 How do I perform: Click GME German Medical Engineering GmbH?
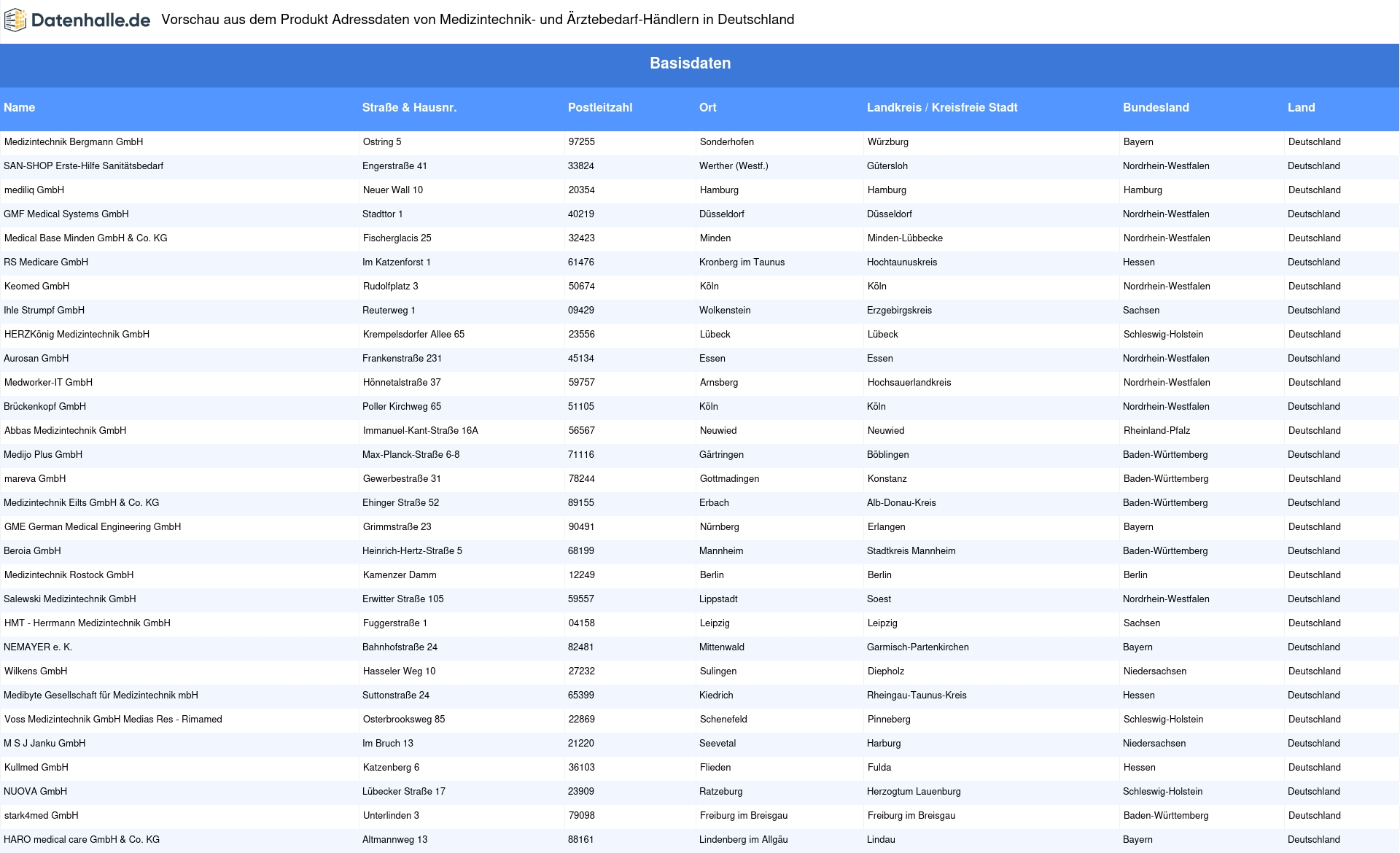(x=93, y=527)
